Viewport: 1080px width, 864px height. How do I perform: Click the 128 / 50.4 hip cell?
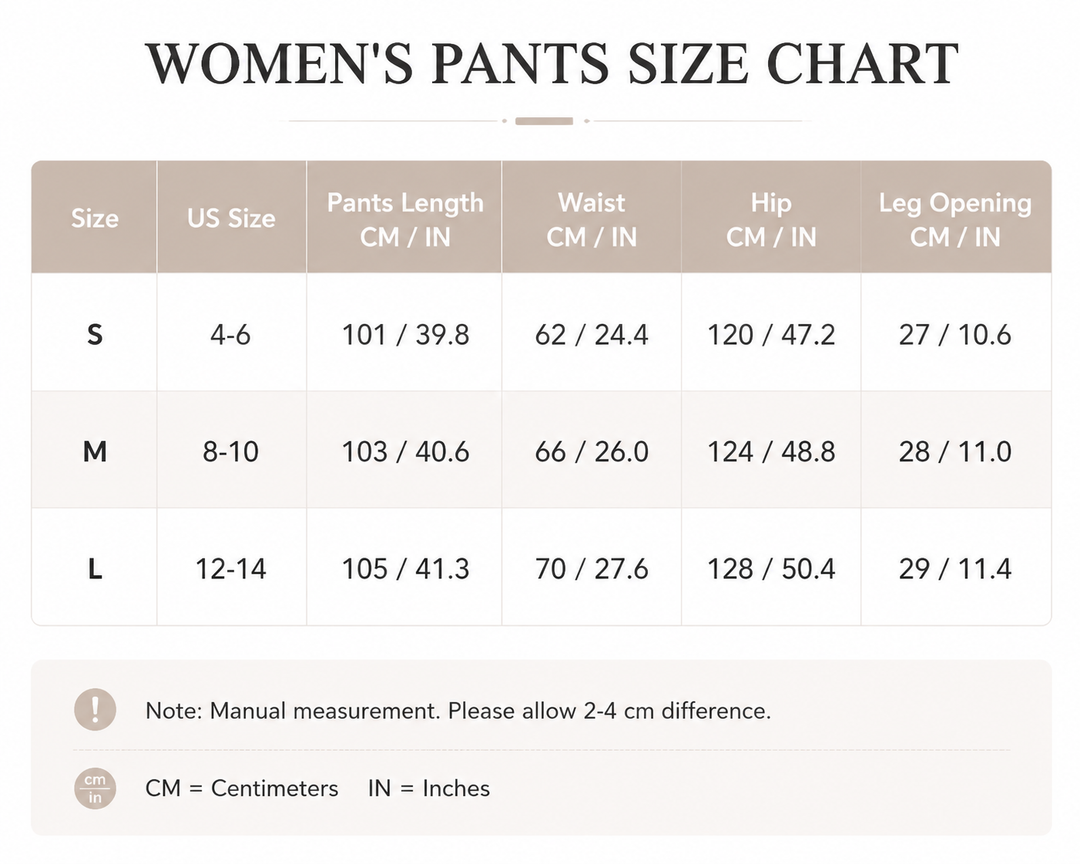click(771, 569)
